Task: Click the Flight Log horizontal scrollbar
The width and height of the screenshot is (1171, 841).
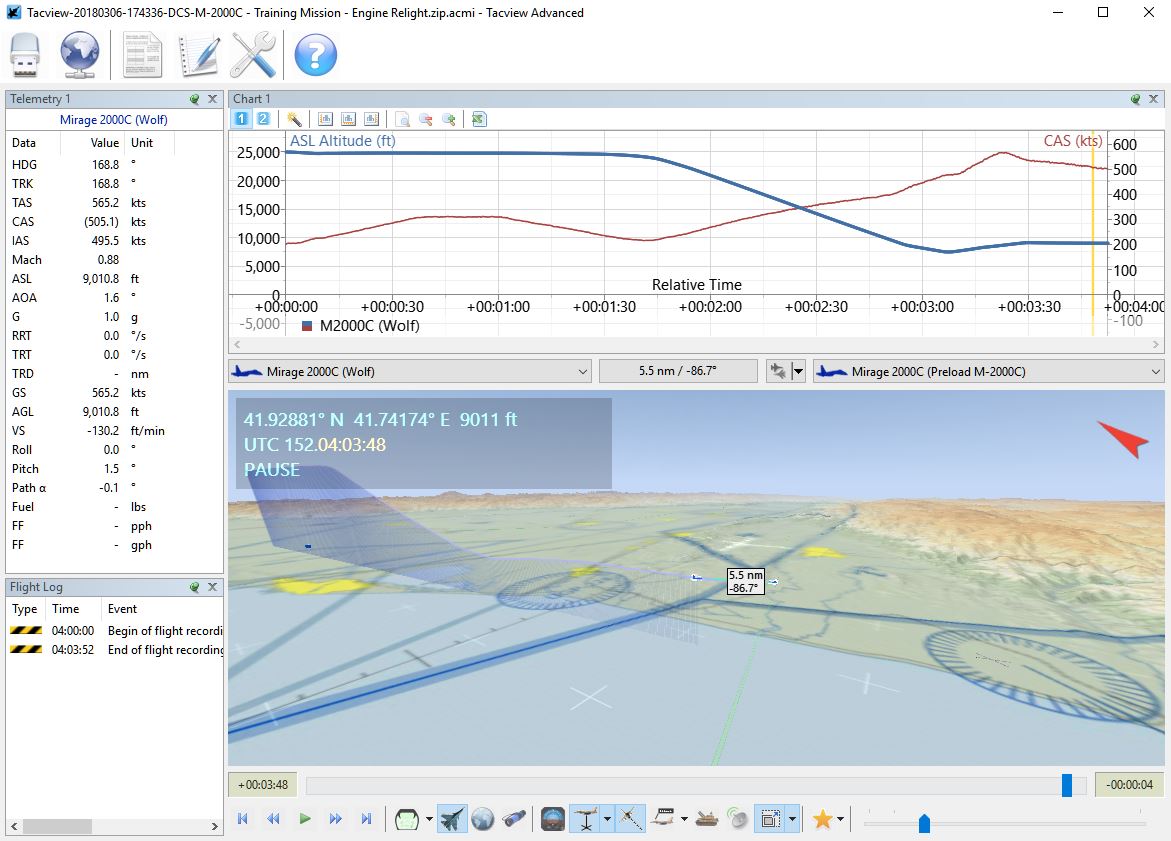Action: [115, 826]
